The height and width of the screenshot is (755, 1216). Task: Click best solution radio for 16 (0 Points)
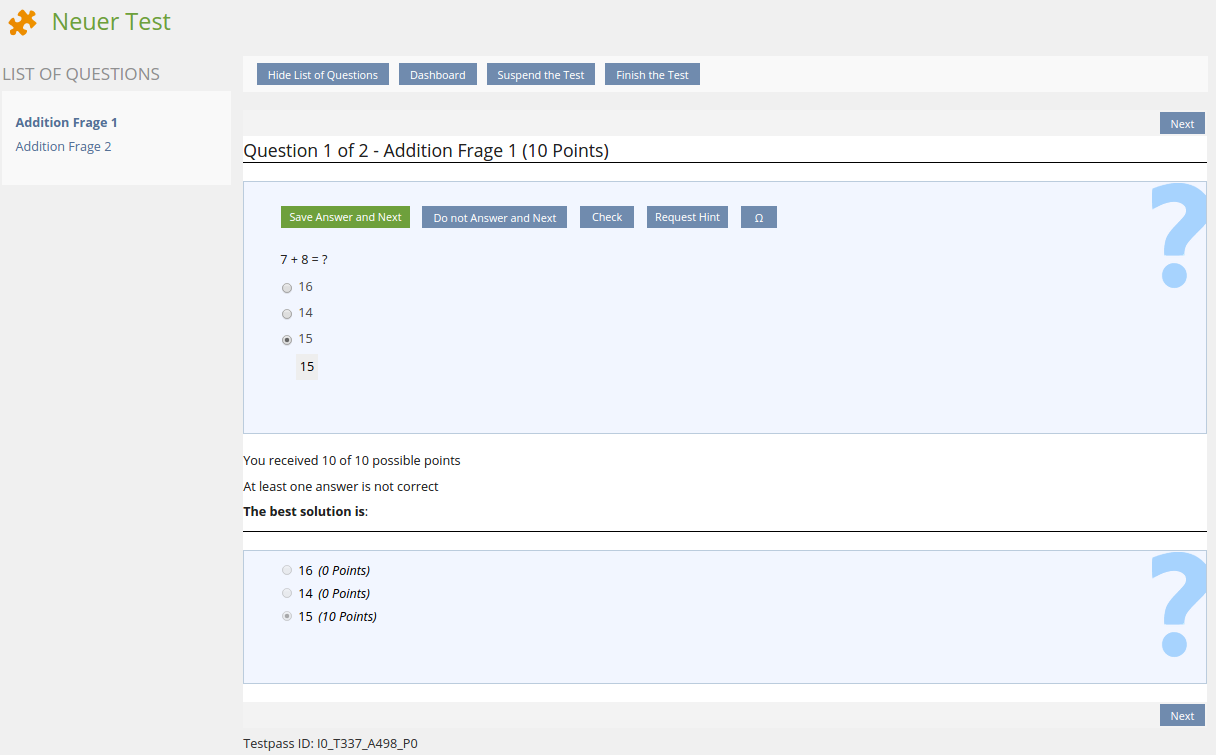[287, 571]
